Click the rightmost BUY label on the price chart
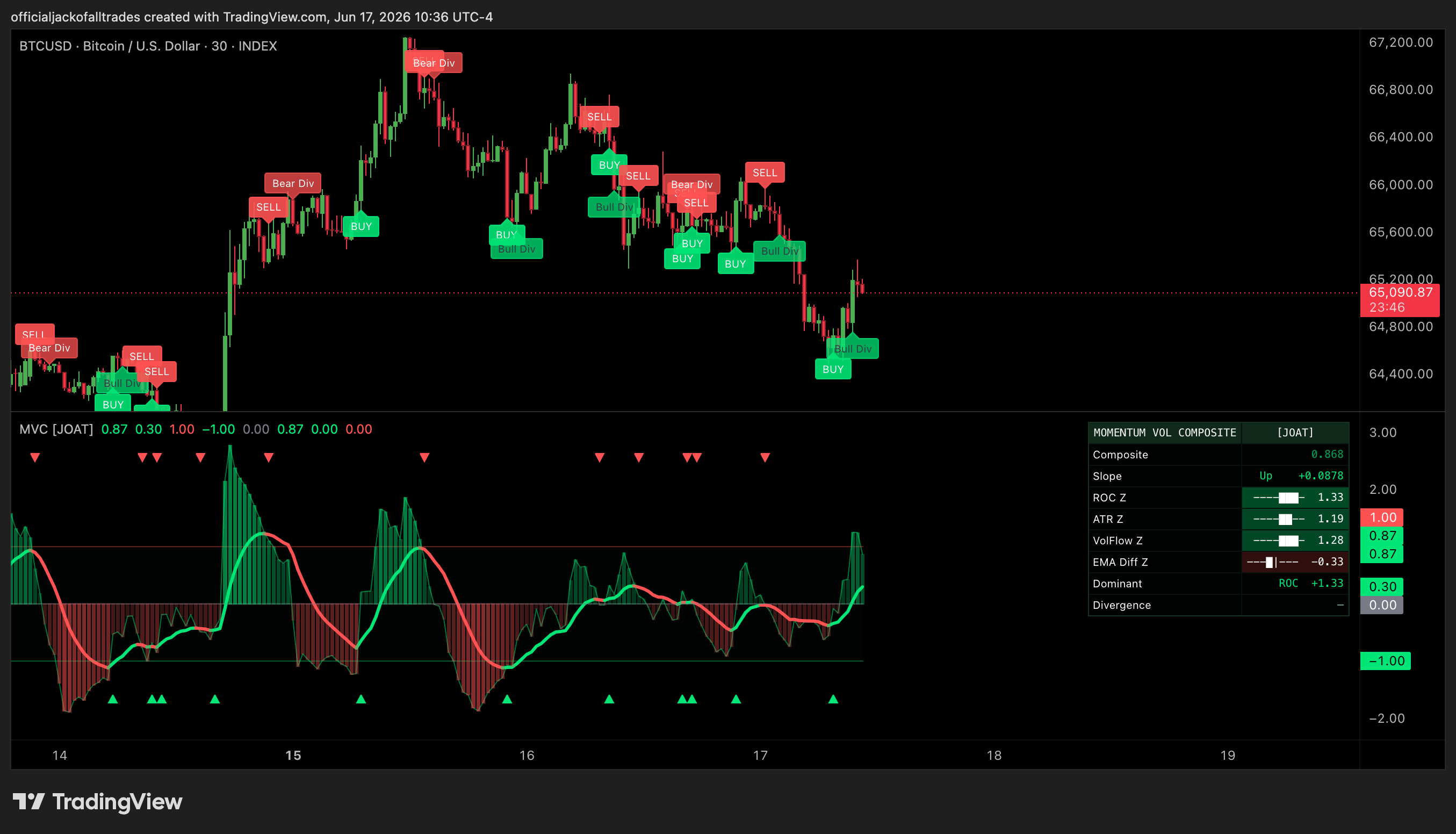Viewport: 1456px width, 834px height. coord(832,370)
